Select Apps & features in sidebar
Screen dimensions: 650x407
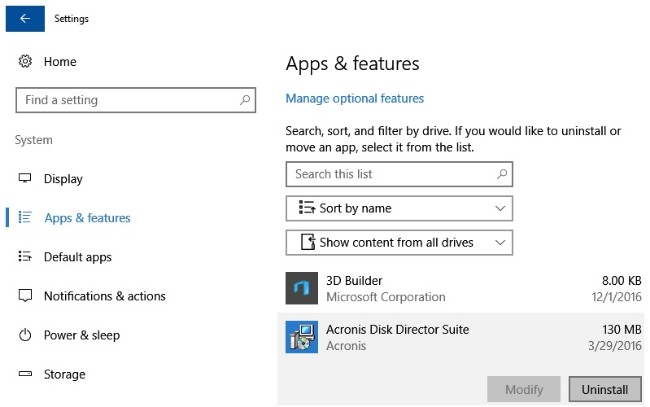tap(87, 218)
